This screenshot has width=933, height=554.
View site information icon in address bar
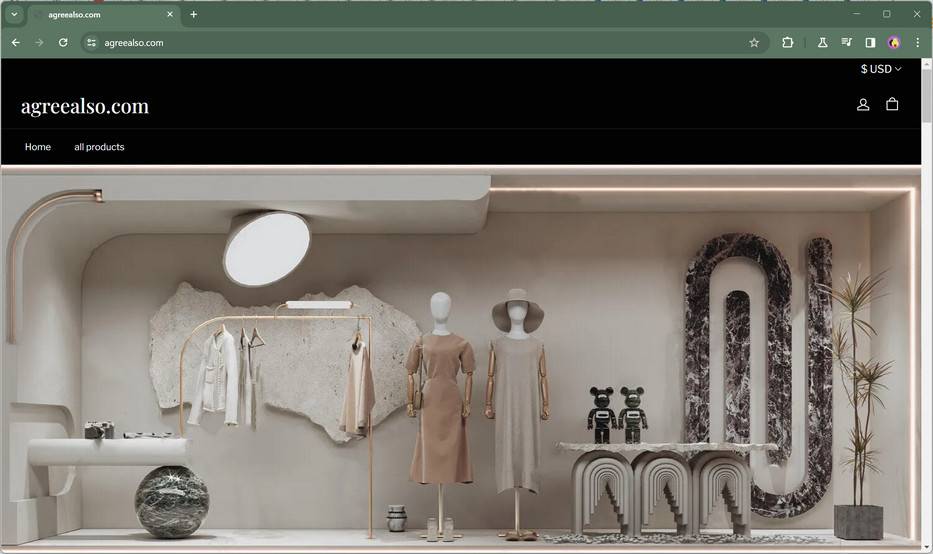[91, 43]
